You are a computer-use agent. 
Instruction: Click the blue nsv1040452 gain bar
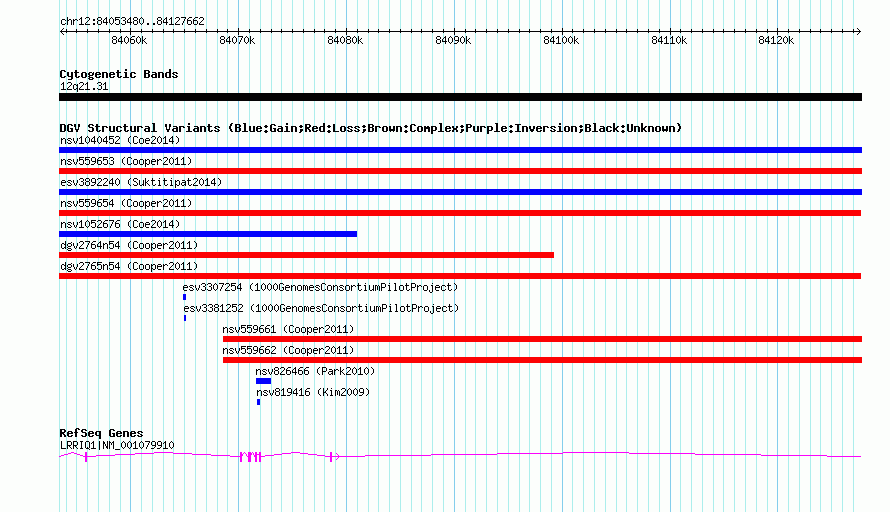coord(460,150)
